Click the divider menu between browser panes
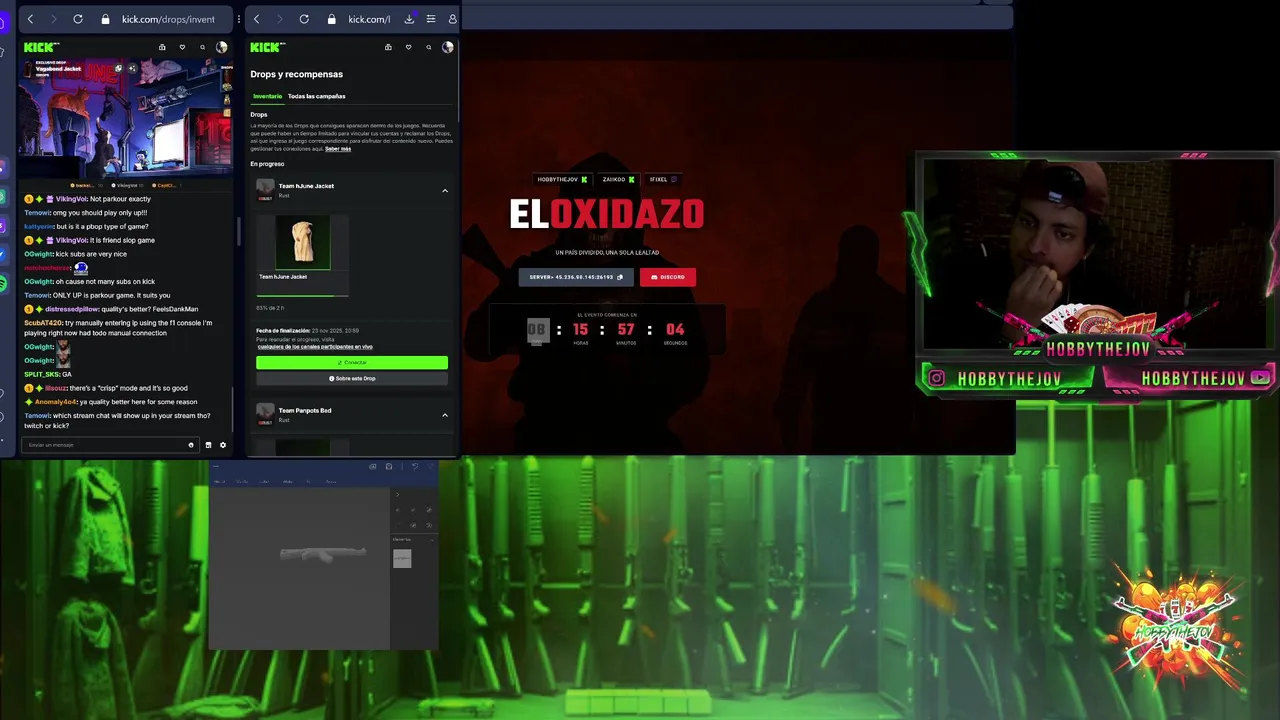This screenshot has height=720, width=1280. [x=238, y=19]
